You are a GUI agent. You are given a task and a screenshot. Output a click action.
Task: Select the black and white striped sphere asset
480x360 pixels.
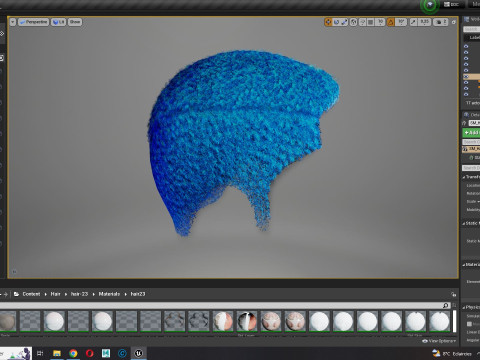point(247,321)
